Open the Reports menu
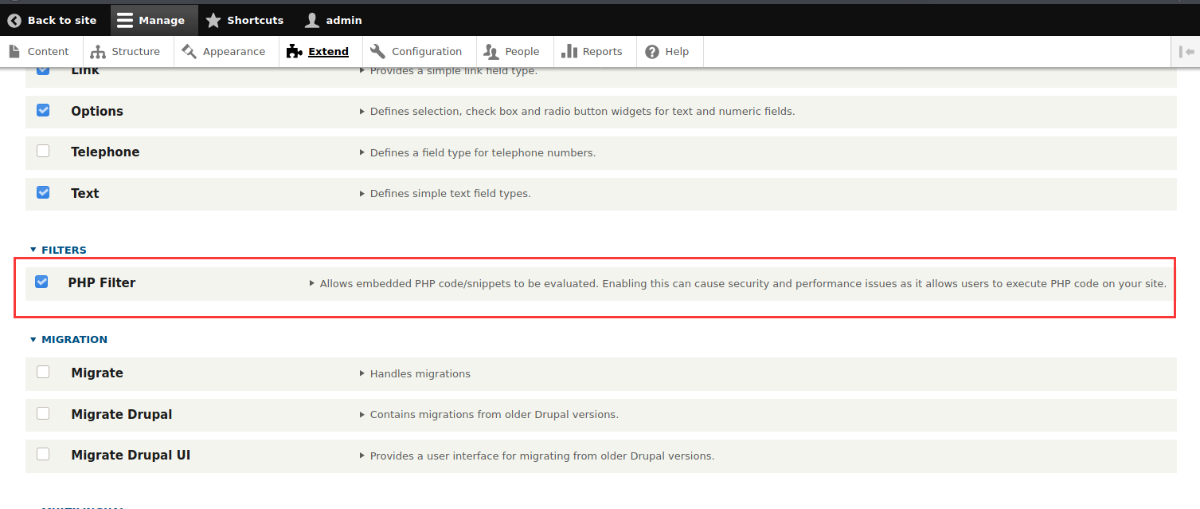Screen dimensions: 1200x509 [x=593, y=52]
